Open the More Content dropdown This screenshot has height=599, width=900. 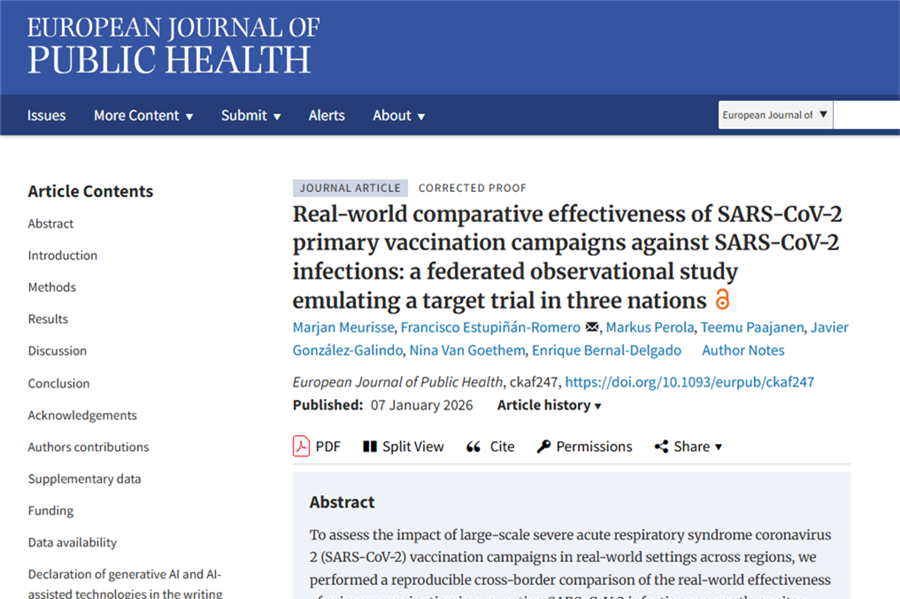tap(143, 115)
